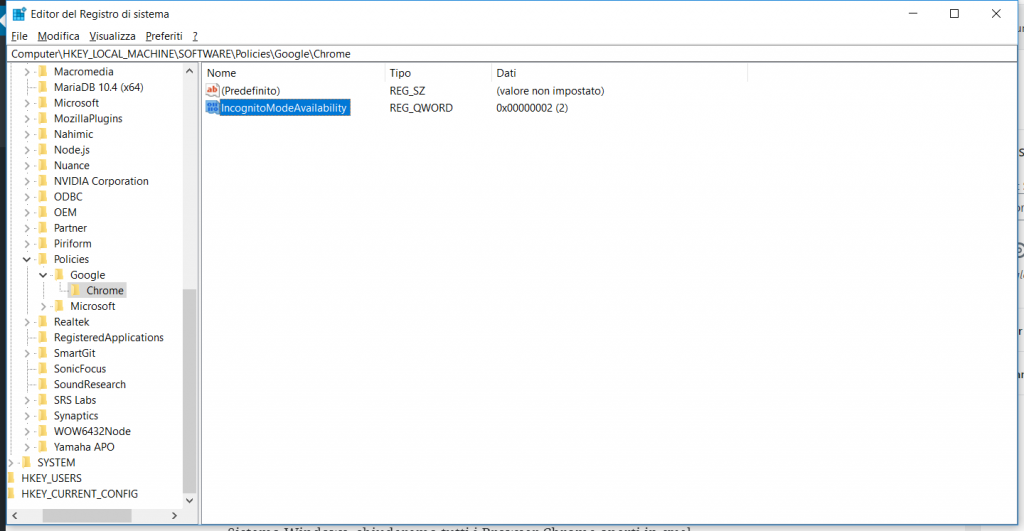The image size is (1024, 531).
Task: Click the Realtek folder icon
Action: click(43, 322)
